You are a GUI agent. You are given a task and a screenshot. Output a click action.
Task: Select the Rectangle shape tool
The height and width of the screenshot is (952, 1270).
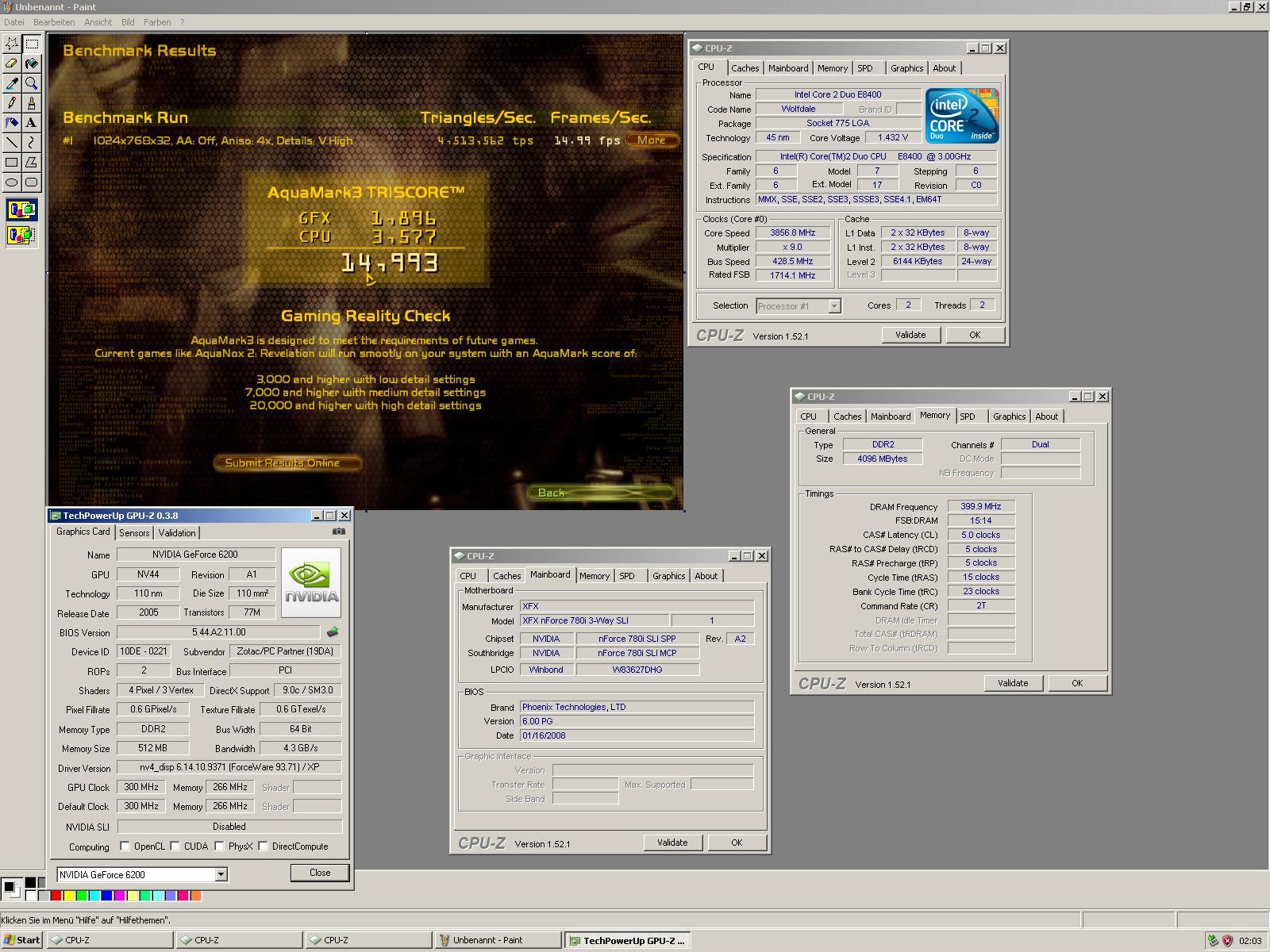(x=12, y=163)
